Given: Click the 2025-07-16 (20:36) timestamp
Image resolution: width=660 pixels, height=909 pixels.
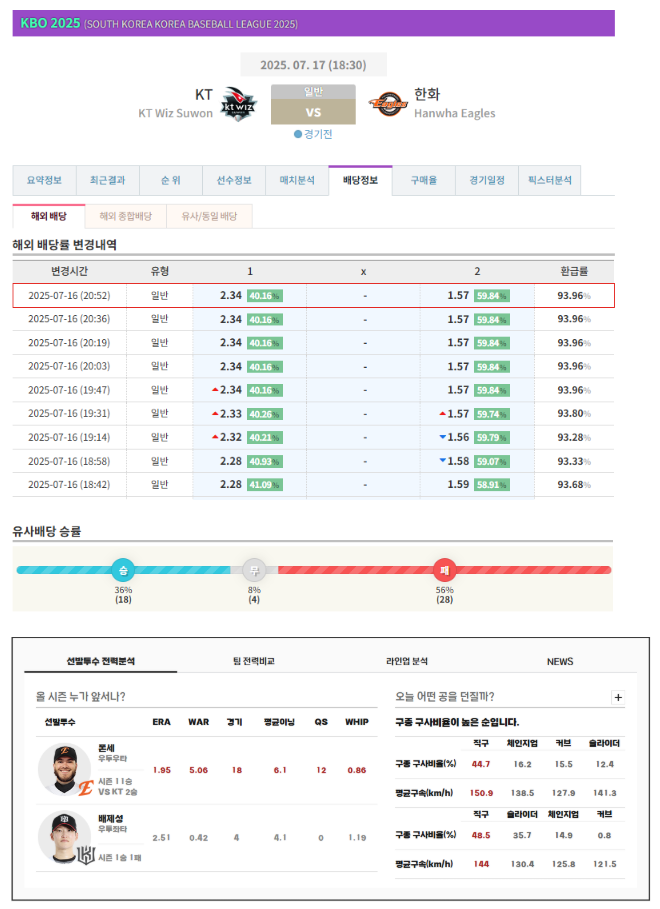Looking at the screenshot, I should click(69, 319).
